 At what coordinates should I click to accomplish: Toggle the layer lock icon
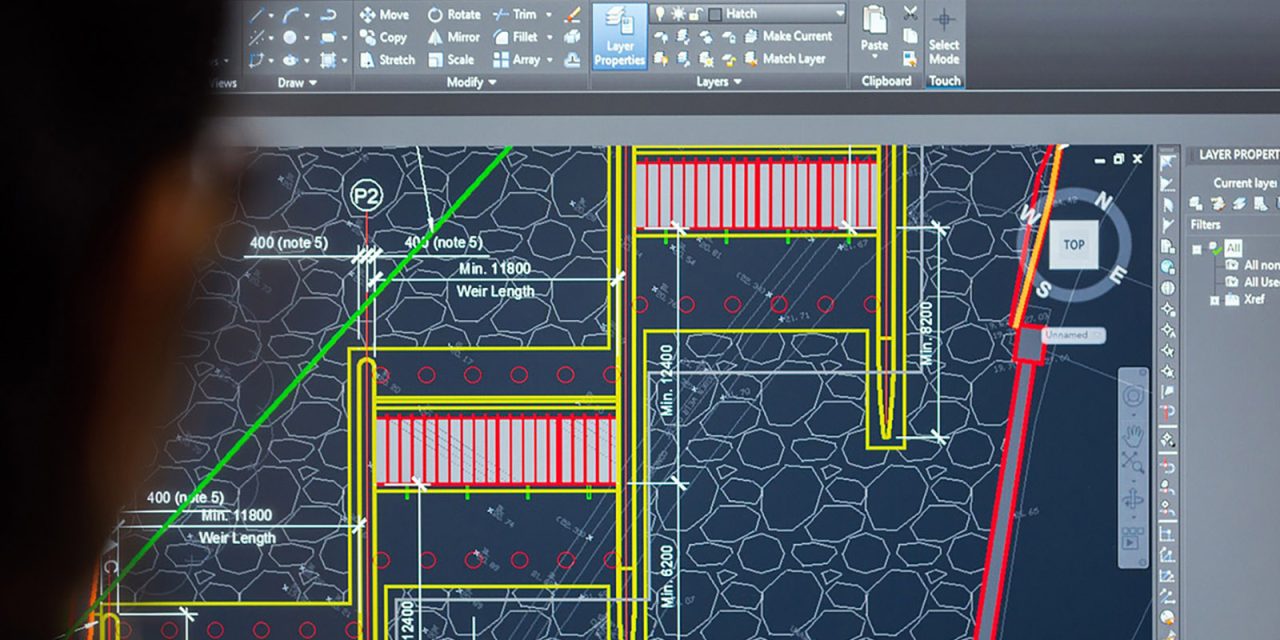(x=697, y=13)
